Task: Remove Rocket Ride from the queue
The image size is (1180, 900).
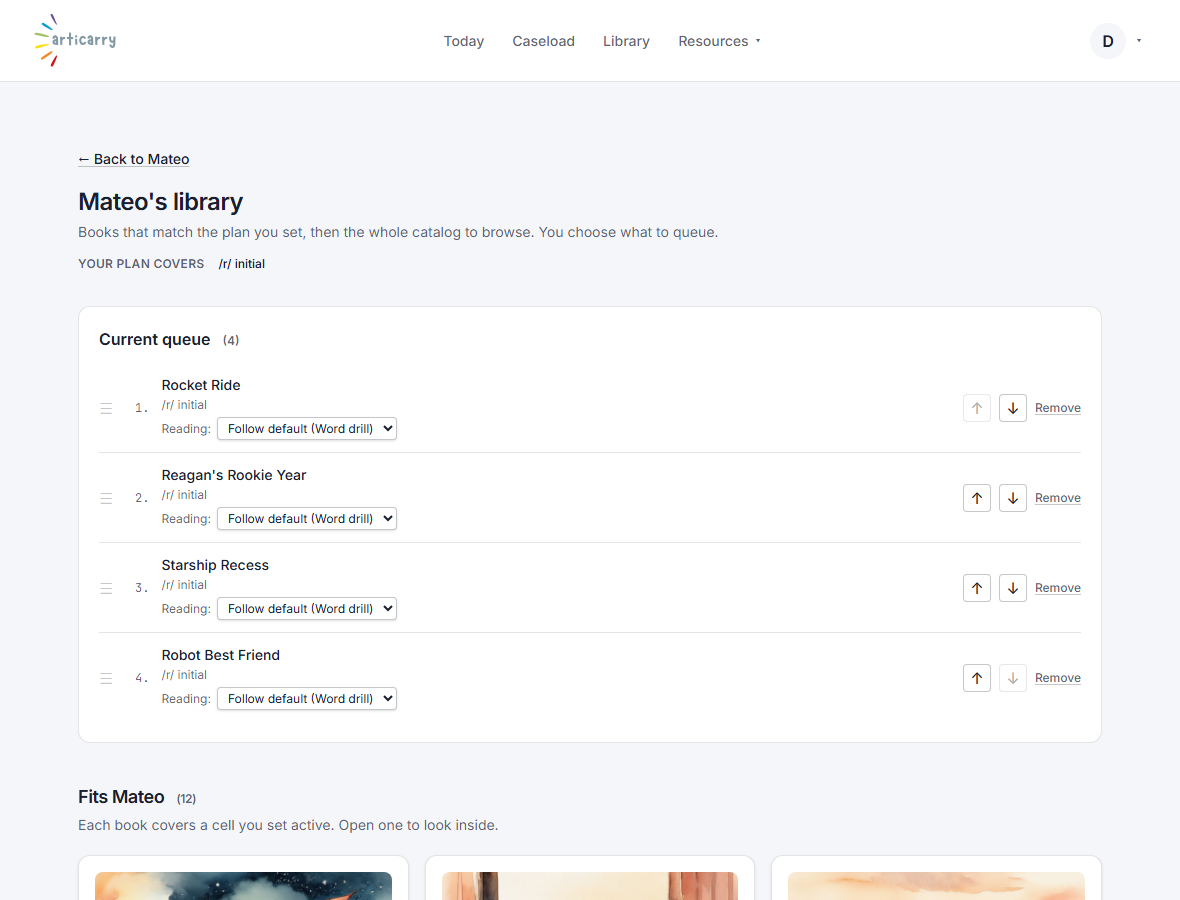Action: tap(1057, 408)
